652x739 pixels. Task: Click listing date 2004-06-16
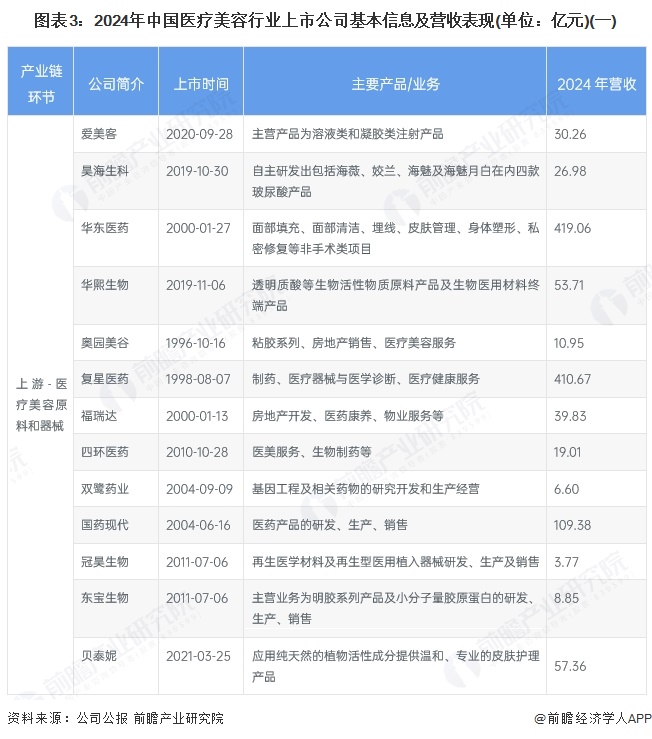pos(198,525)
